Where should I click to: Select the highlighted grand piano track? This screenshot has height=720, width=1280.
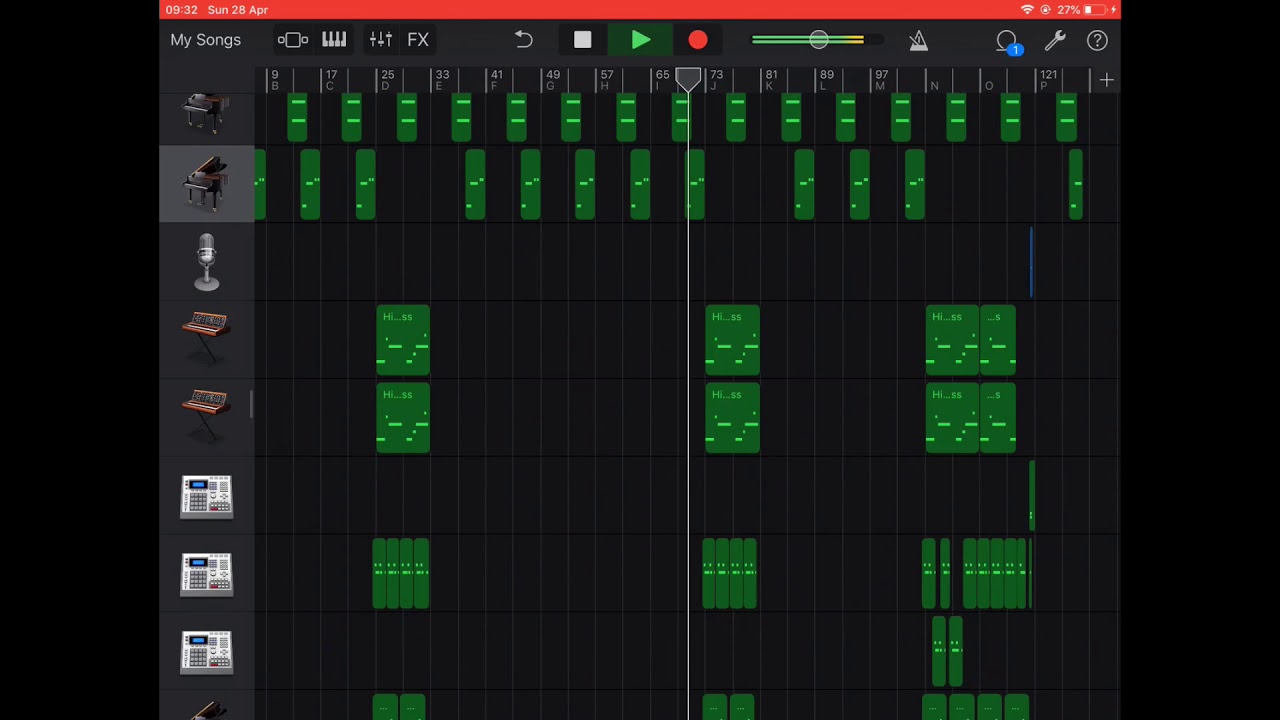pyautogui.click(x=206, y=183)
